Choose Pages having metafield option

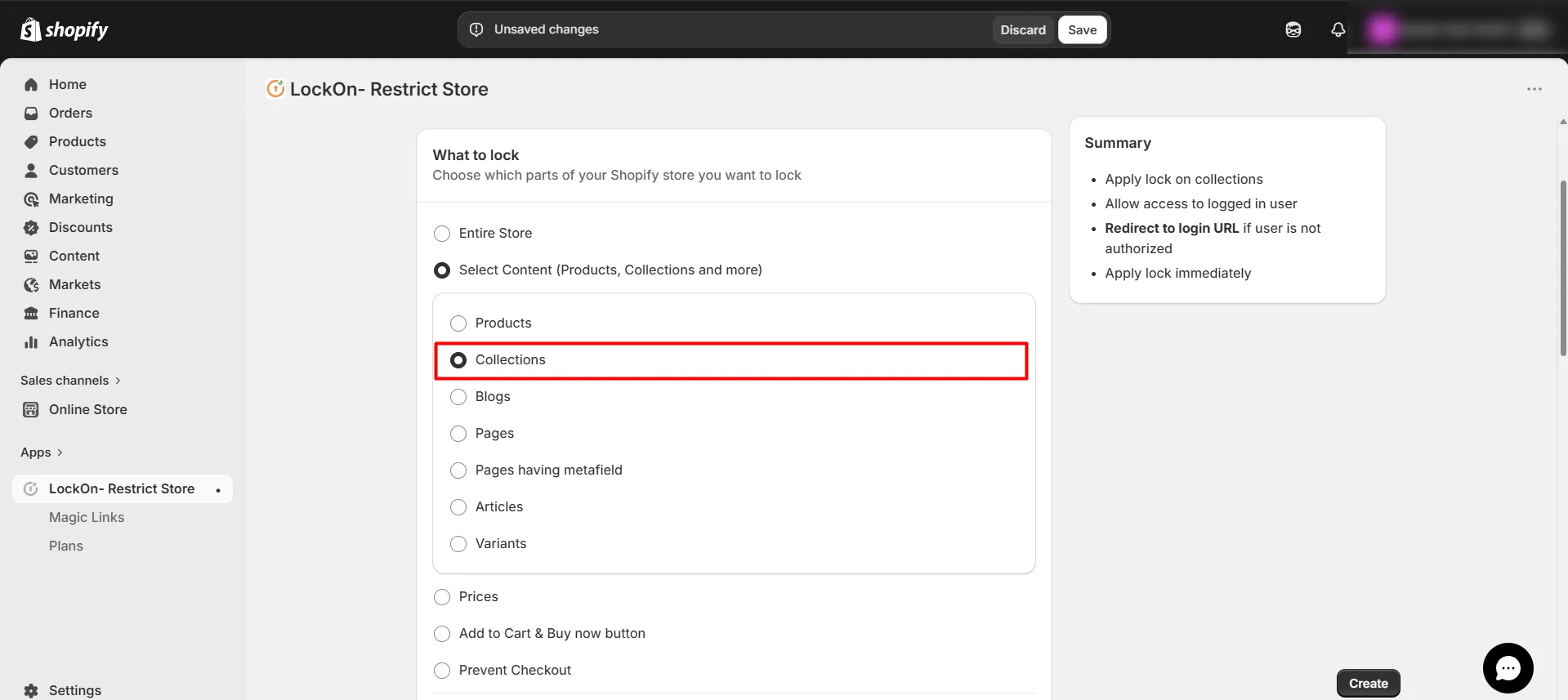(458, 470)
